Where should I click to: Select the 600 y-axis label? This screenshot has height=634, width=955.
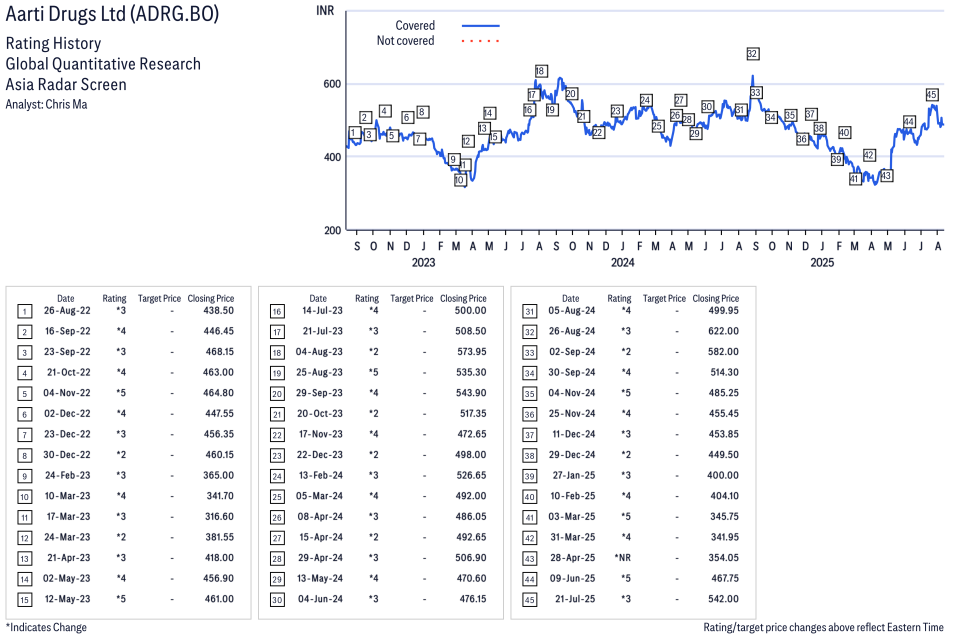coord(332,84)
